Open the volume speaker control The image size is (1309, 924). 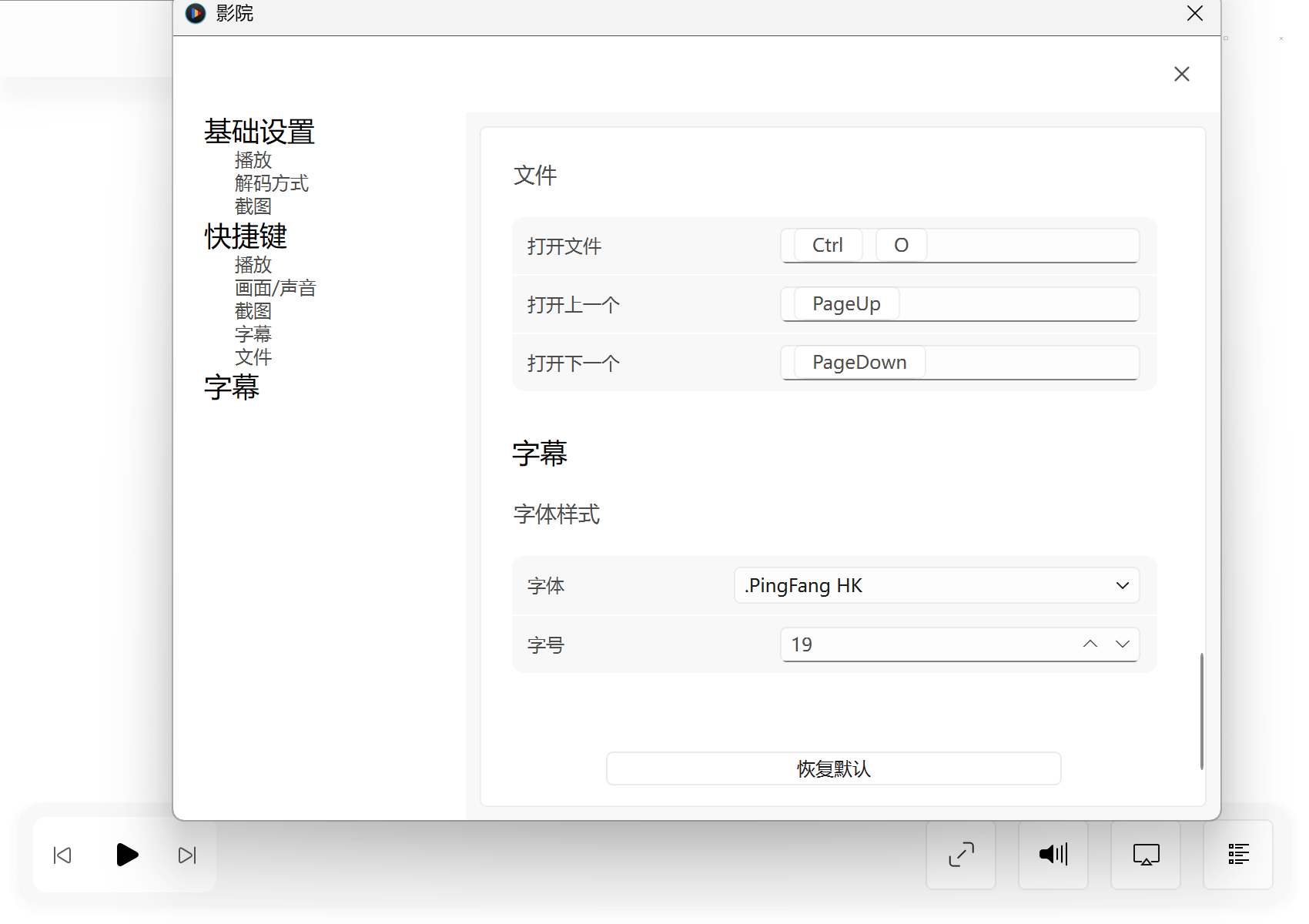pyautogui.click(x=1053, y=855)
